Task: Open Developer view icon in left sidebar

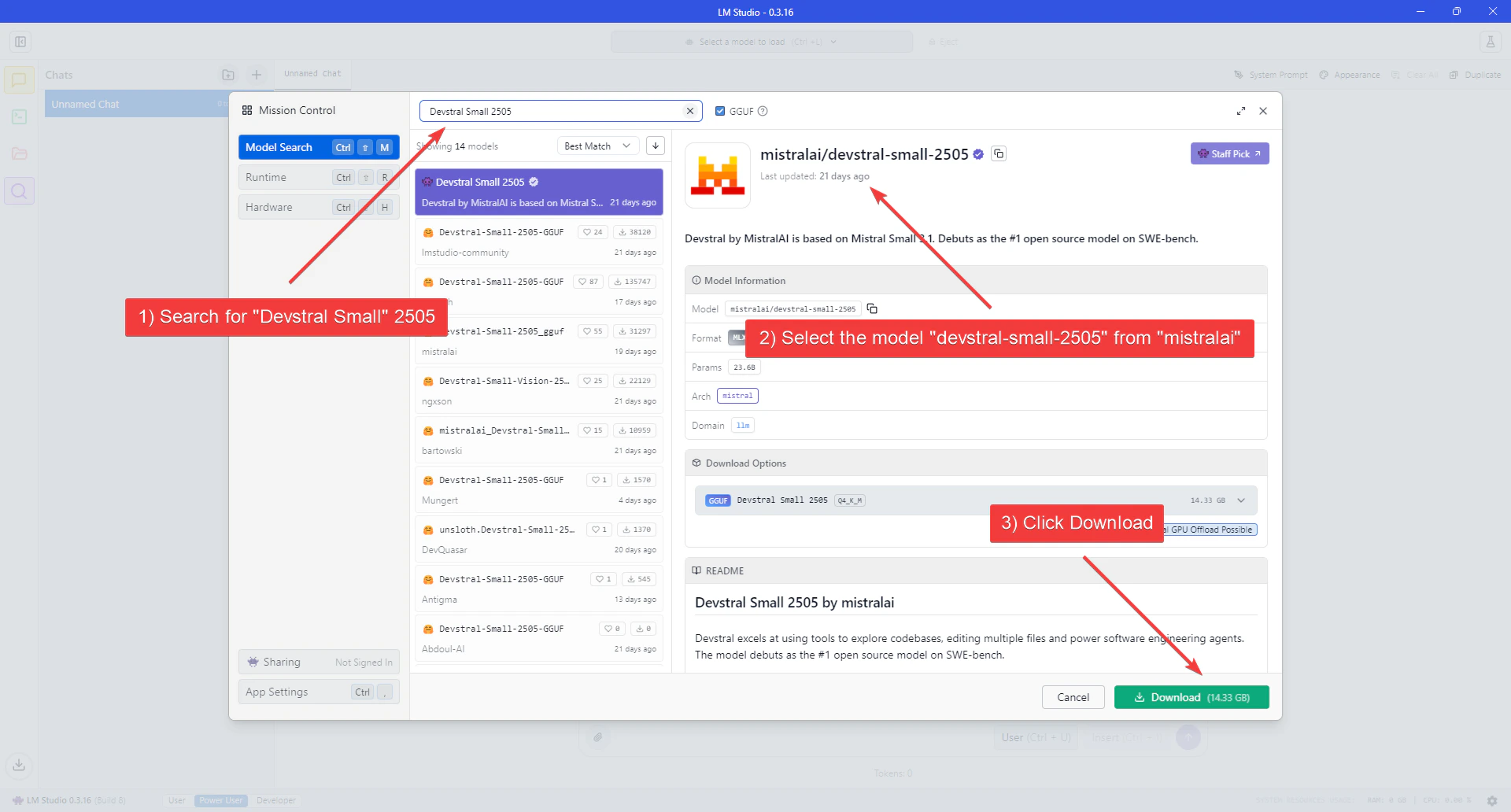Action: pyautogui.click(x=19, y=116)
